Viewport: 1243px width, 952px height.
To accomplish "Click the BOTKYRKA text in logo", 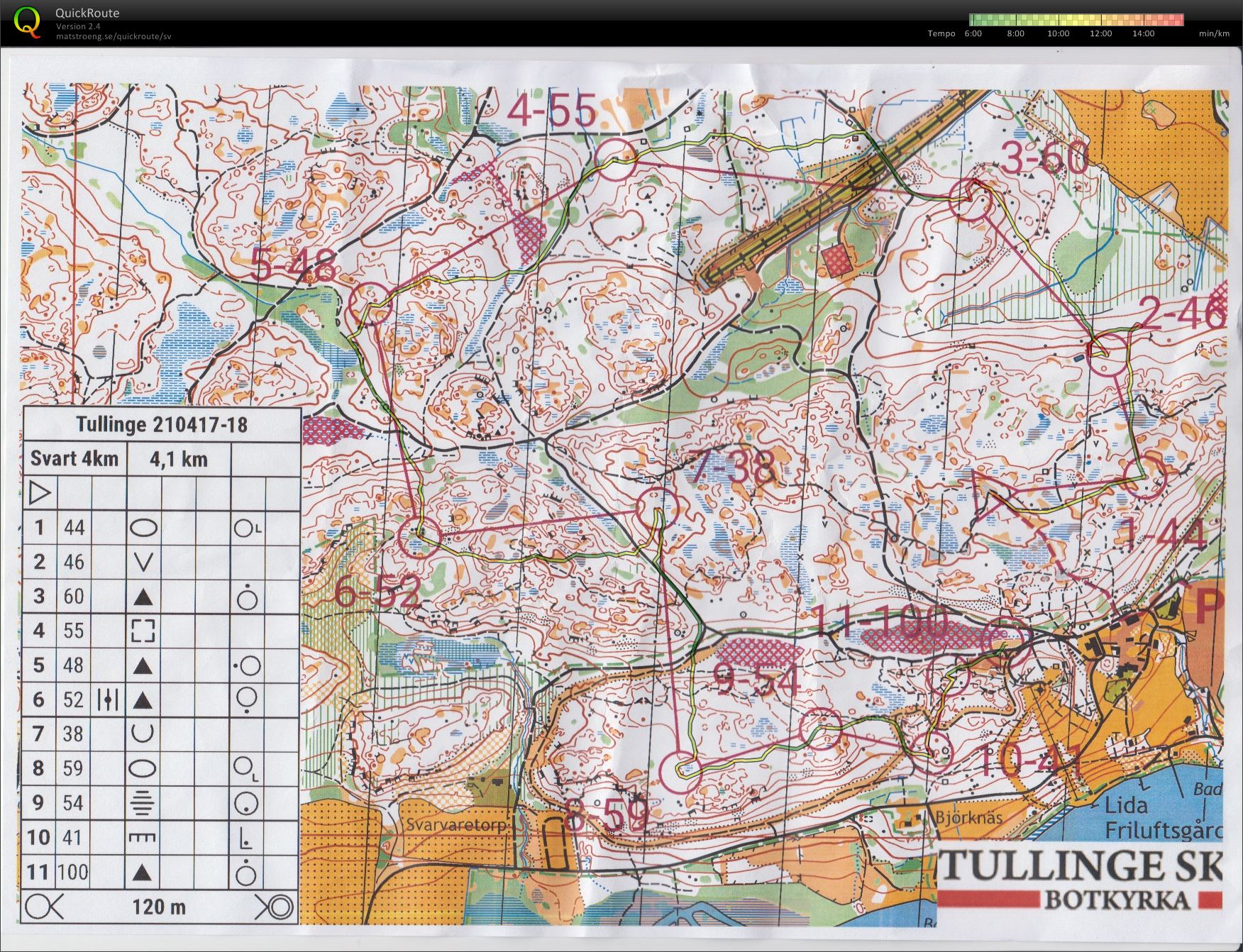I will [x=1117, y=900].
